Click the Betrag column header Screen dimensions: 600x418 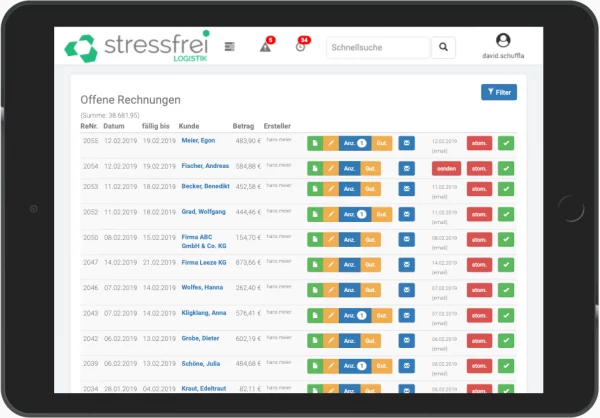click(x=243, y=126)
